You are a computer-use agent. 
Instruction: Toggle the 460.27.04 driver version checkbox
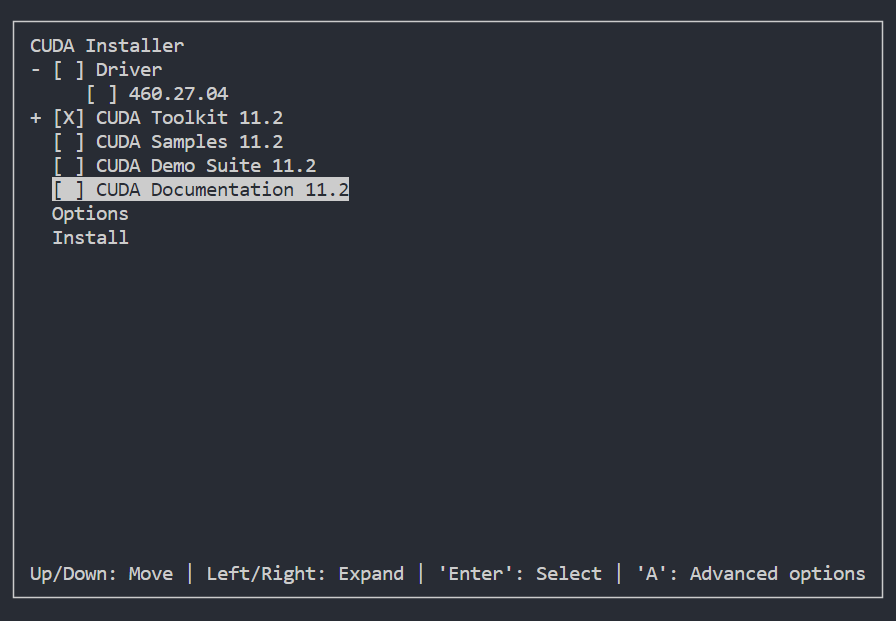pyautogui.click(x=102, y=94)
